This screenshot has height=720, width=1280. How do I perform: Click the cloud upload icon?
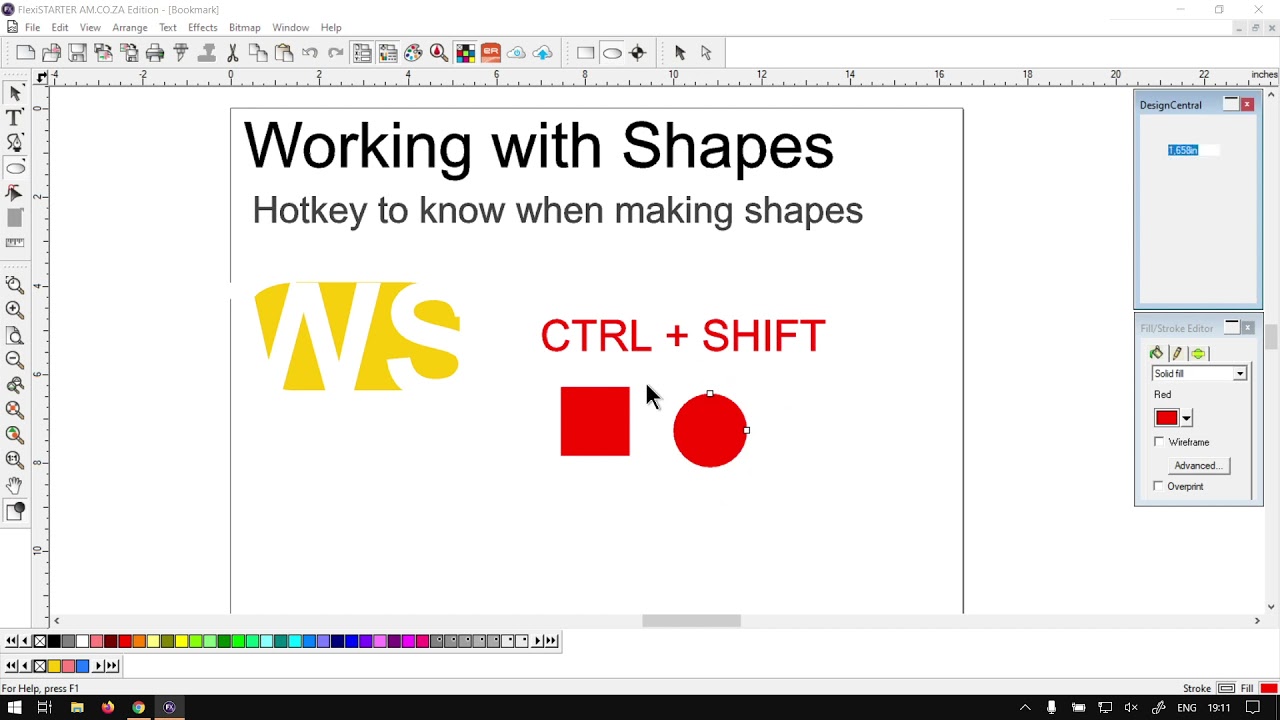pos(542,53)
